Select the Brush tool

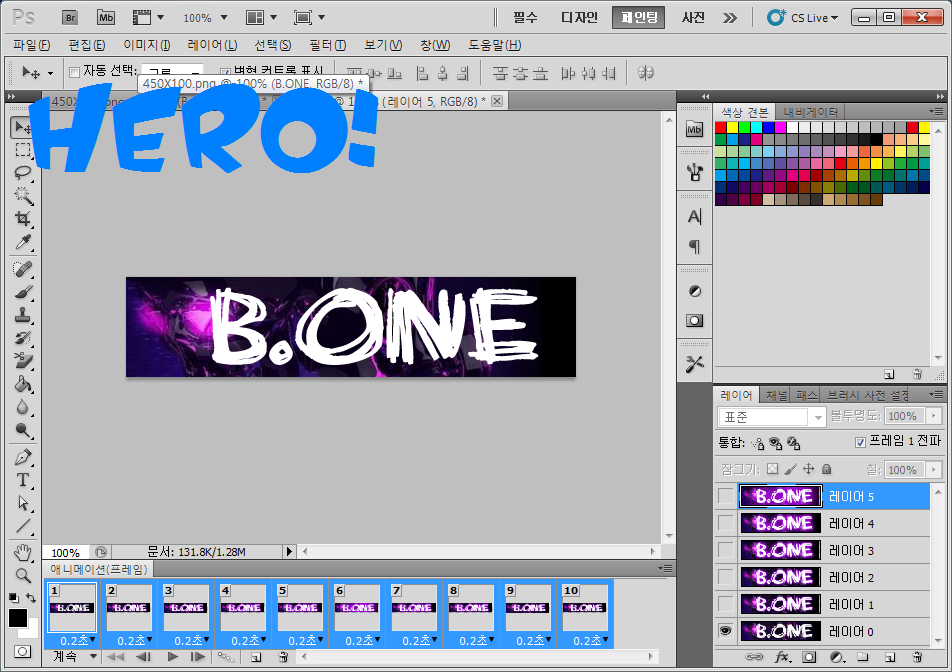[x=22, y=292]
